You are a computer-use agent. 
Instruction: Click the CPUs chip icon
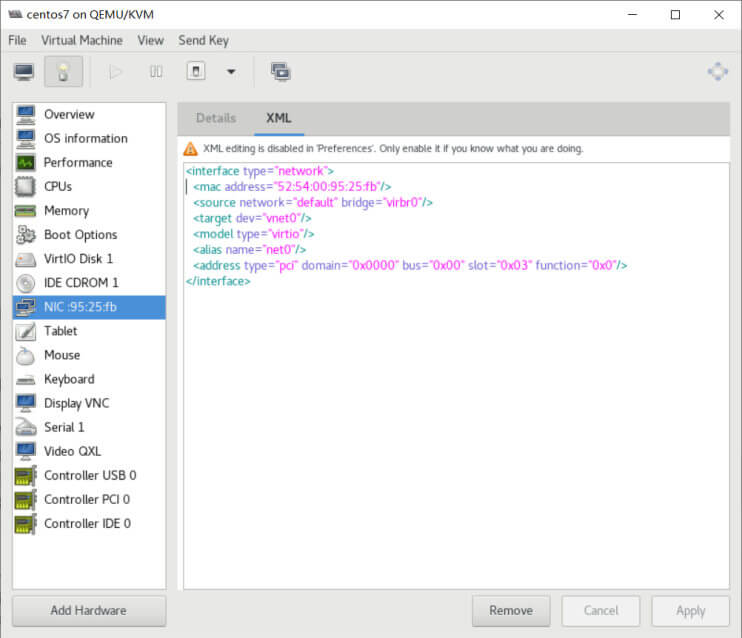[26, 186]
